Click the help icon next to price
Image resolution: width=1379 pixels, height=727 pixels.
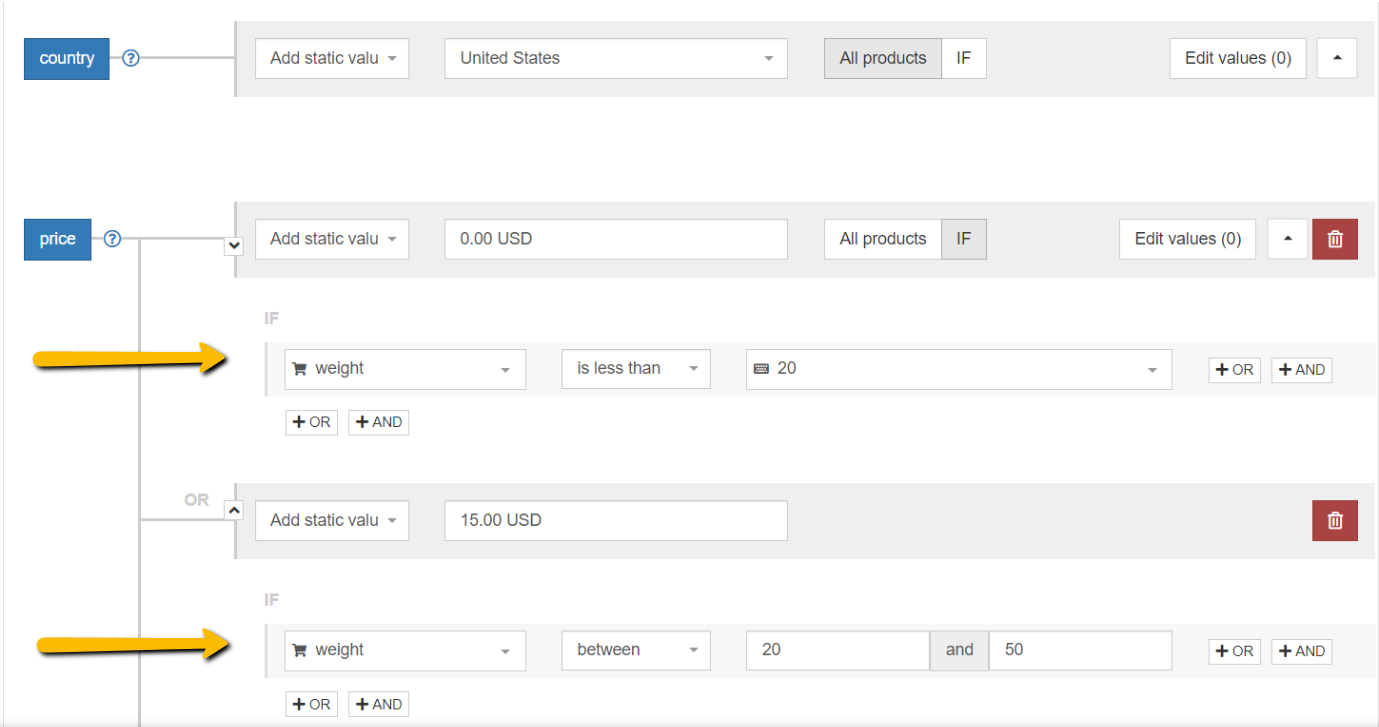(x=112, y=239)
